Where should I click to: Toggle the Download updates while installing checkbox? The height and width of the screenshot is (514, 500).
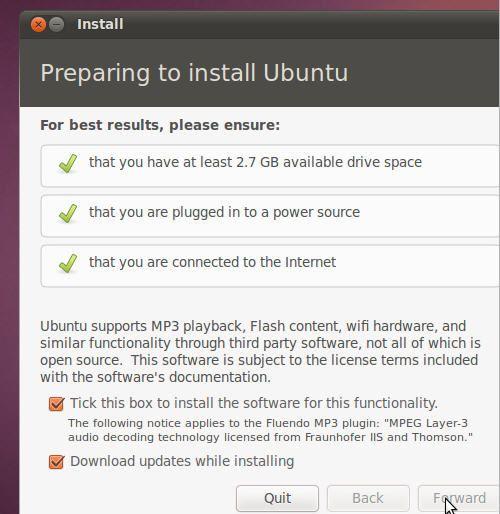56,462
